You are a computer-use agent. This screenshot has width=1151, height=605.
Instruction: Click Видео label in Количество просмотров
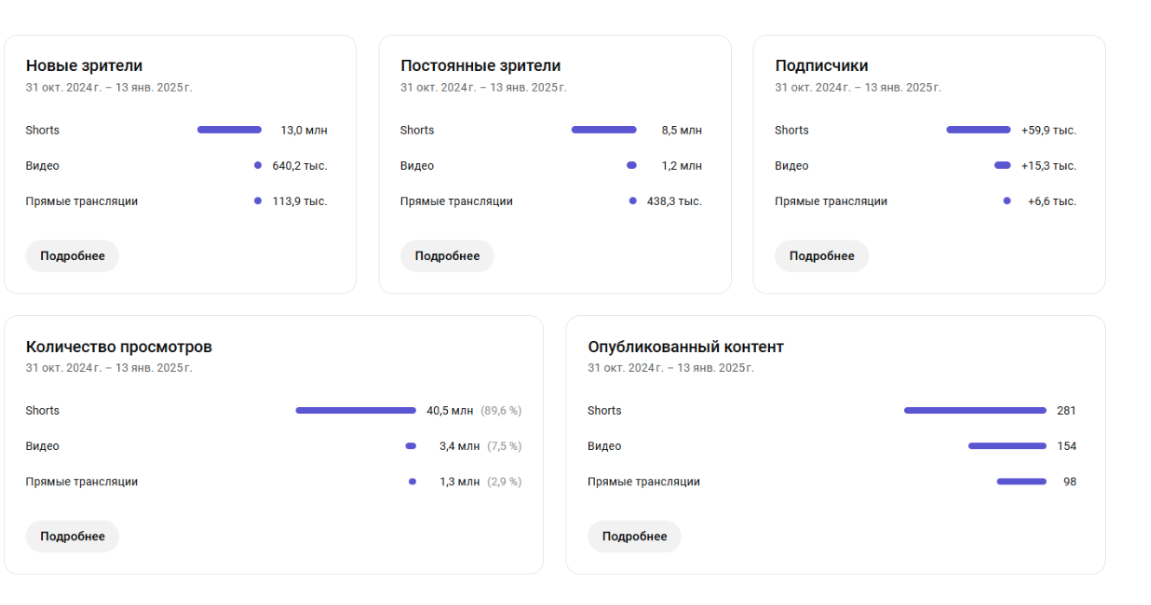tap(43, 446)
